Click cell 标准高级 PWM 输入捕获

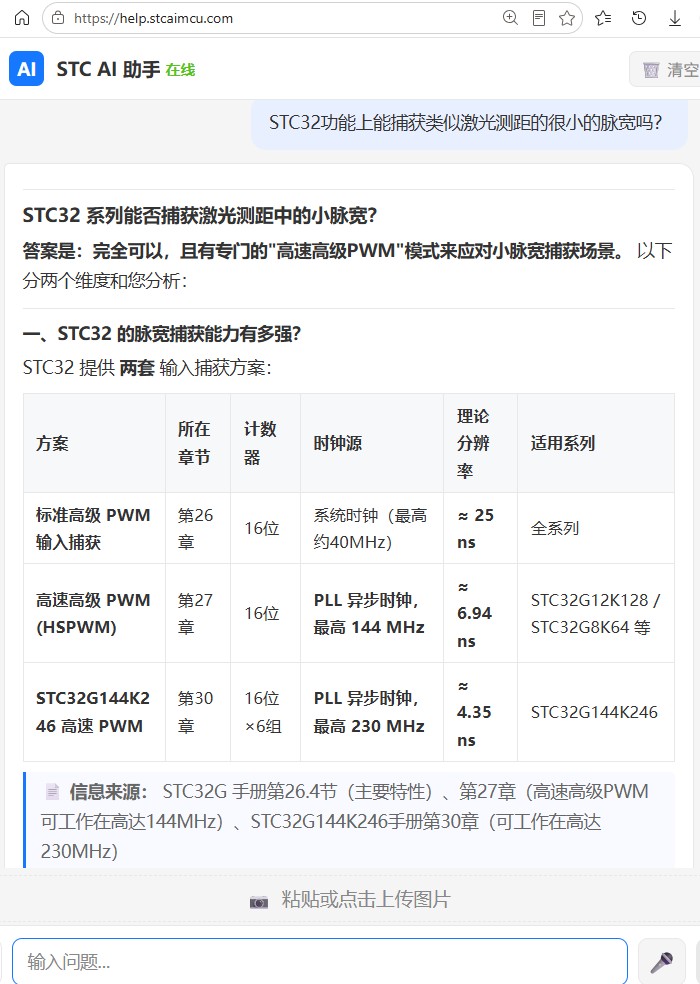point(94,528)
